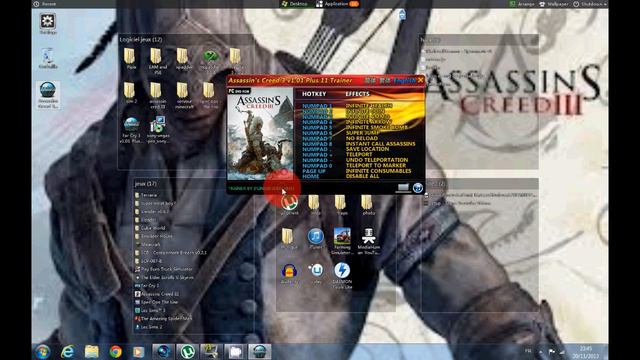The image size is (640, 360).
Task: Open the Arrange option in top bar
Action: click(x=522, y=4)
